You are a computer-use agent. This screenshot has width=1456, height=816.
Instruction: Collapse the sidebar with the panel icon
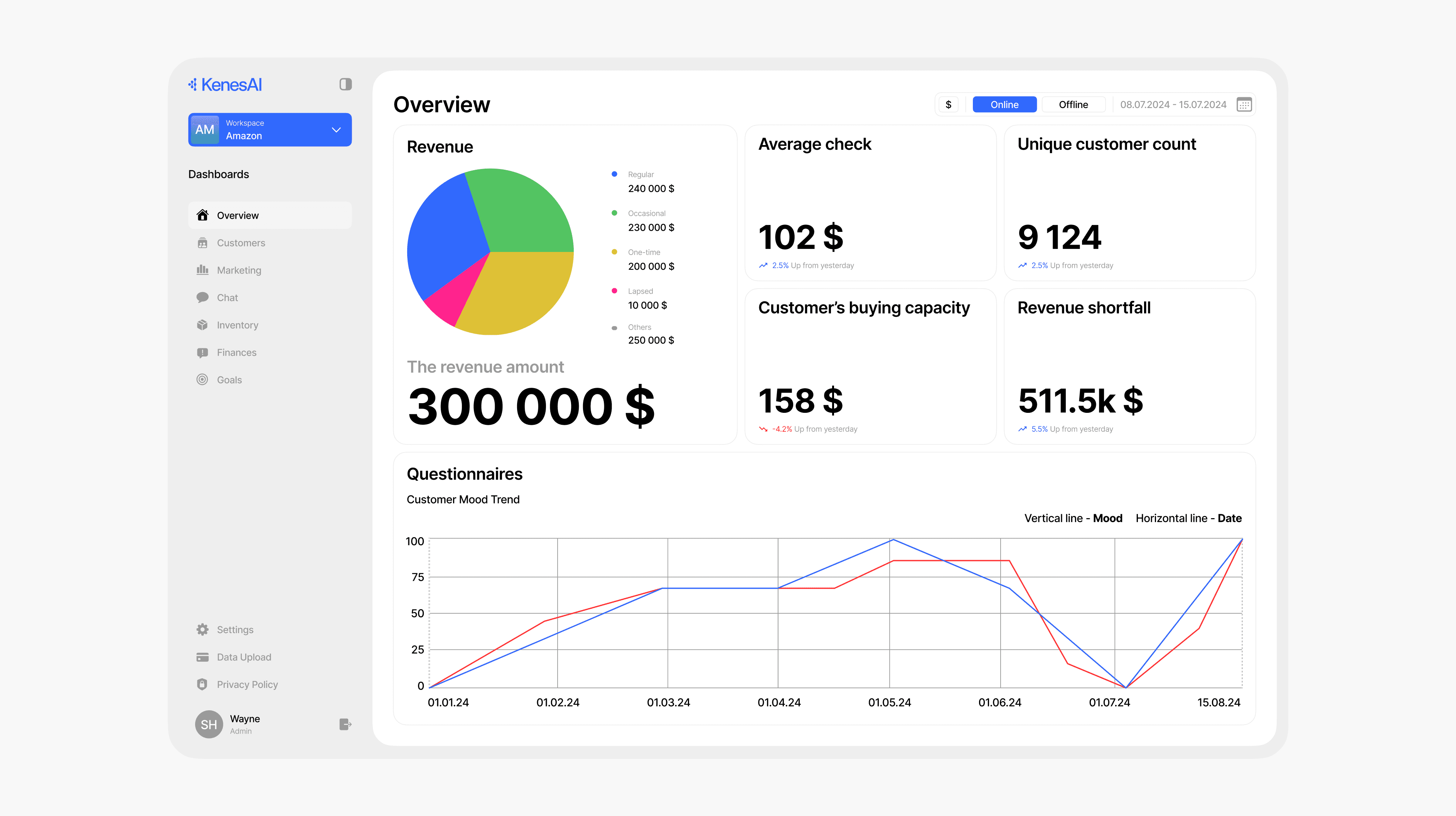click(345, 84)
